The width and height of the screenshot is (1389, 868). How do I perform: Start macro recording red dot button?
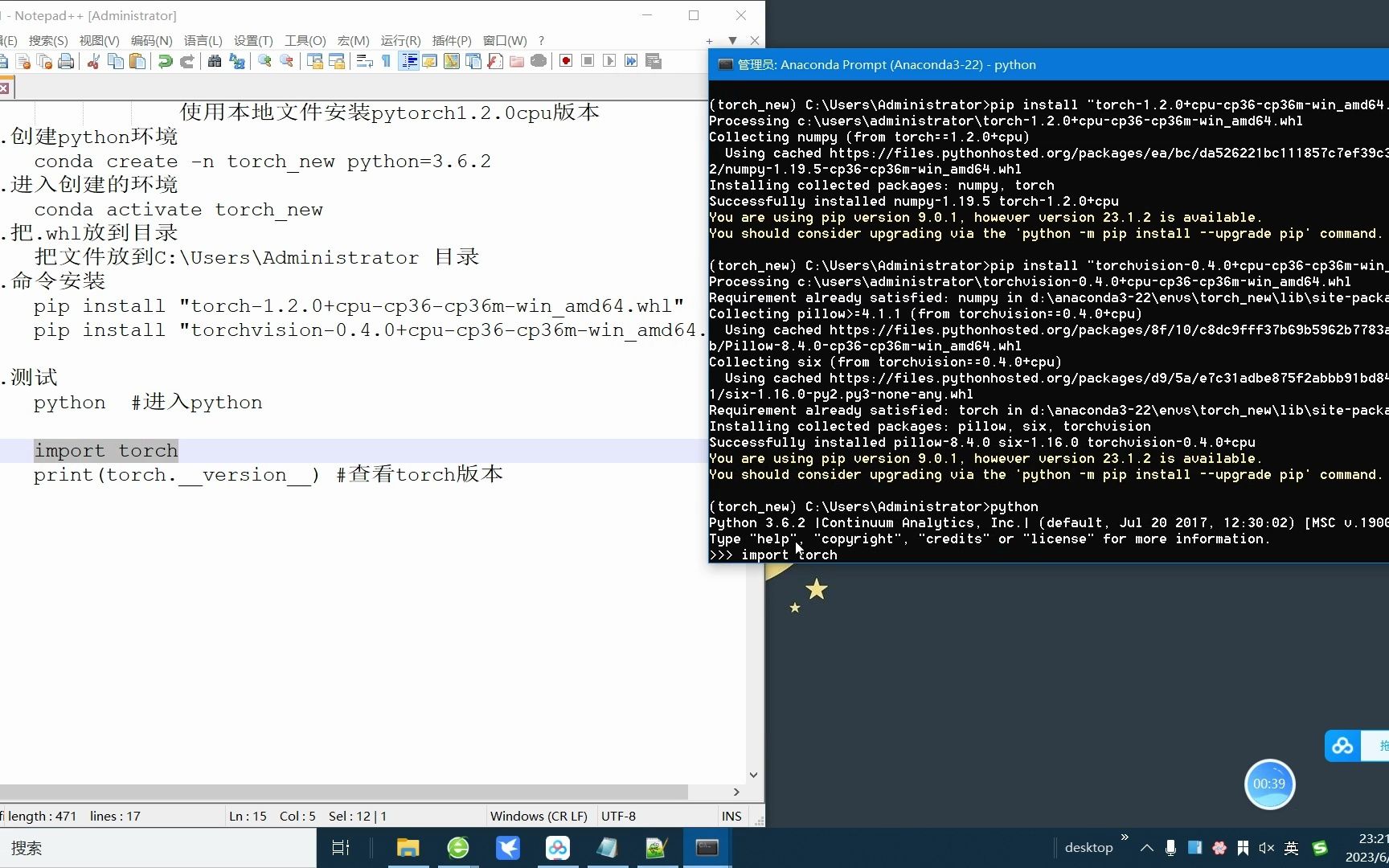pos(566,61)
